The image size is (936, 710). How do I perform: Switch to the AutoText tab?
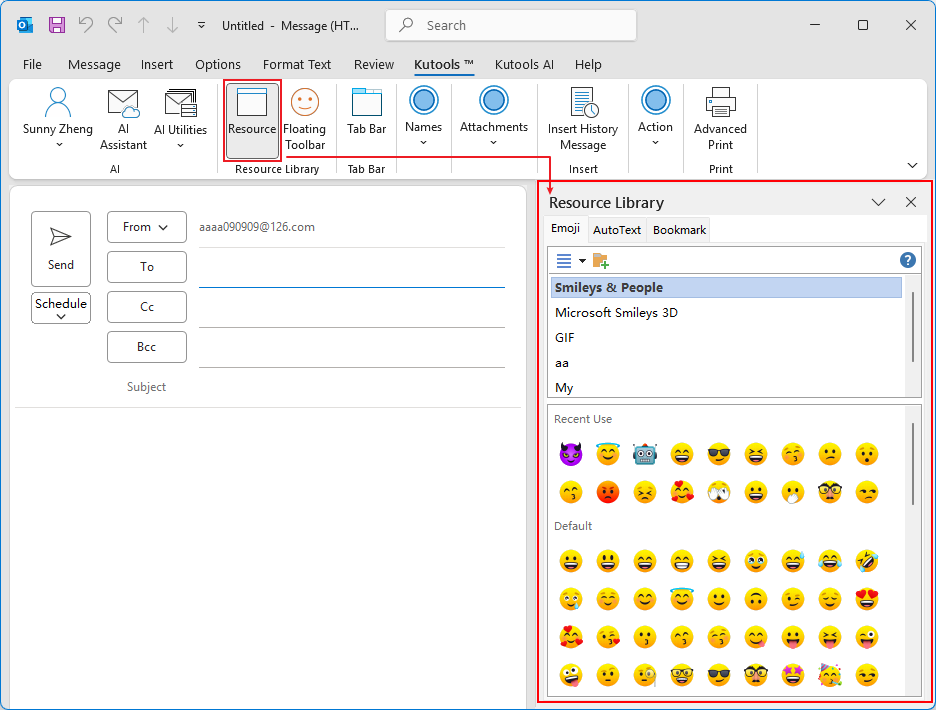(617, 230)
